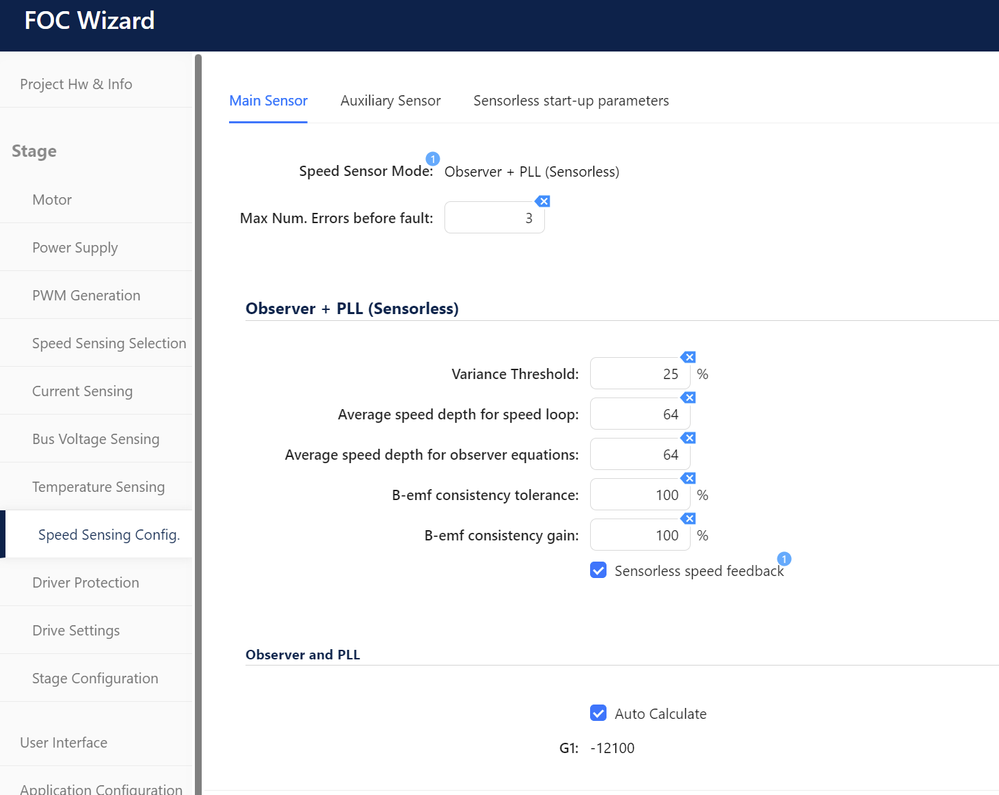999x795 pixels.
Task: Reset B-emf consistency tolerance value
Action: click(688, 479)
